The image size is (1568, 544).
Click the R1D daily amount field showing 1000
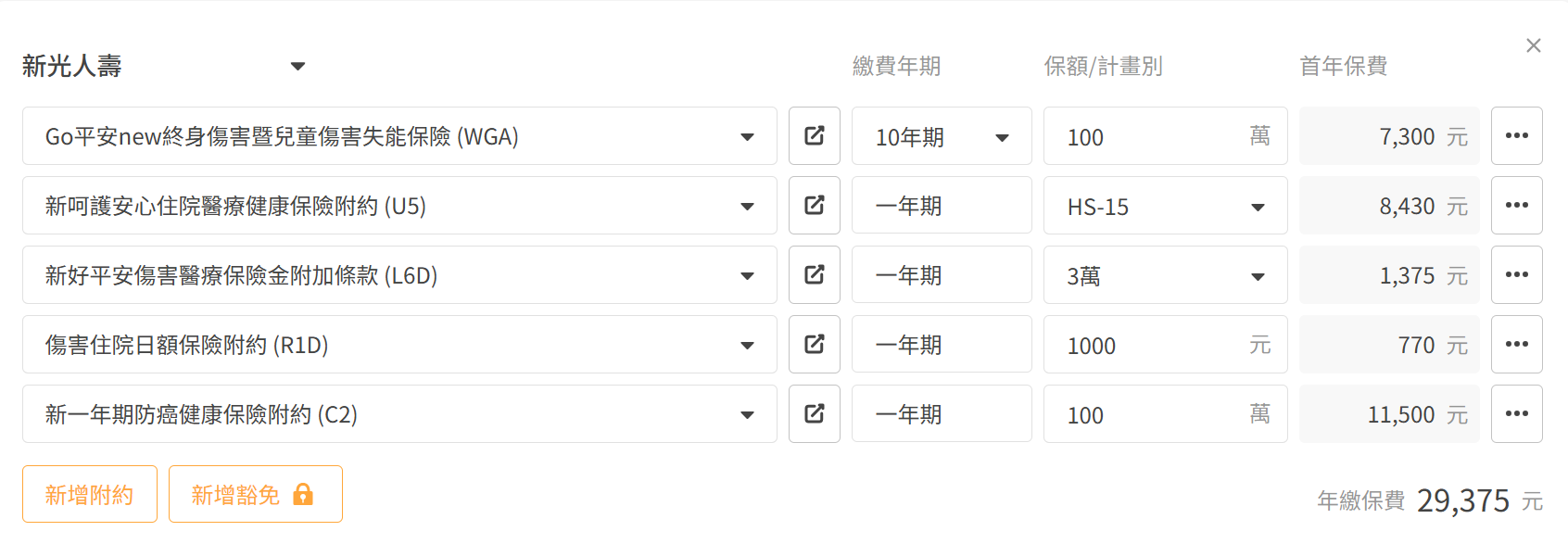coord(1149,346)
